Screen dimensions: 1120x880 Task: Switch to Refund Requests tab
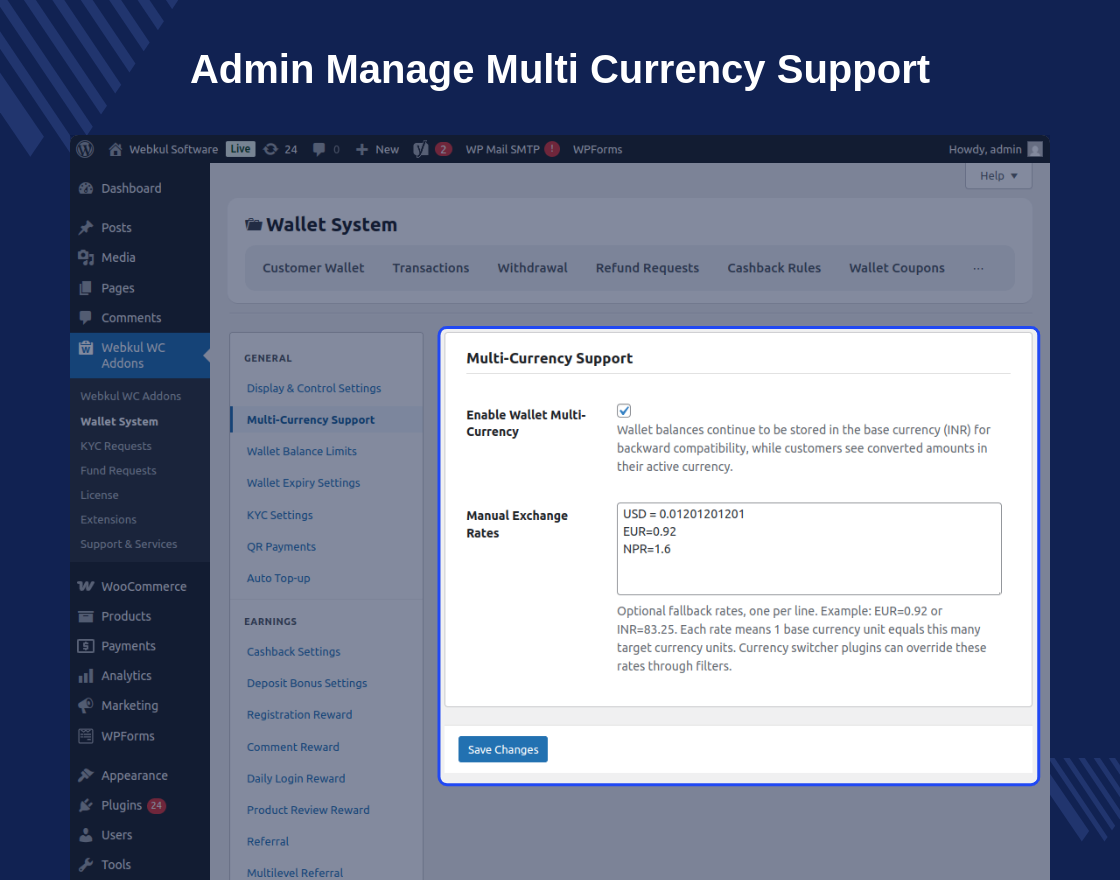pyautogui.click(x=647, y=268)
